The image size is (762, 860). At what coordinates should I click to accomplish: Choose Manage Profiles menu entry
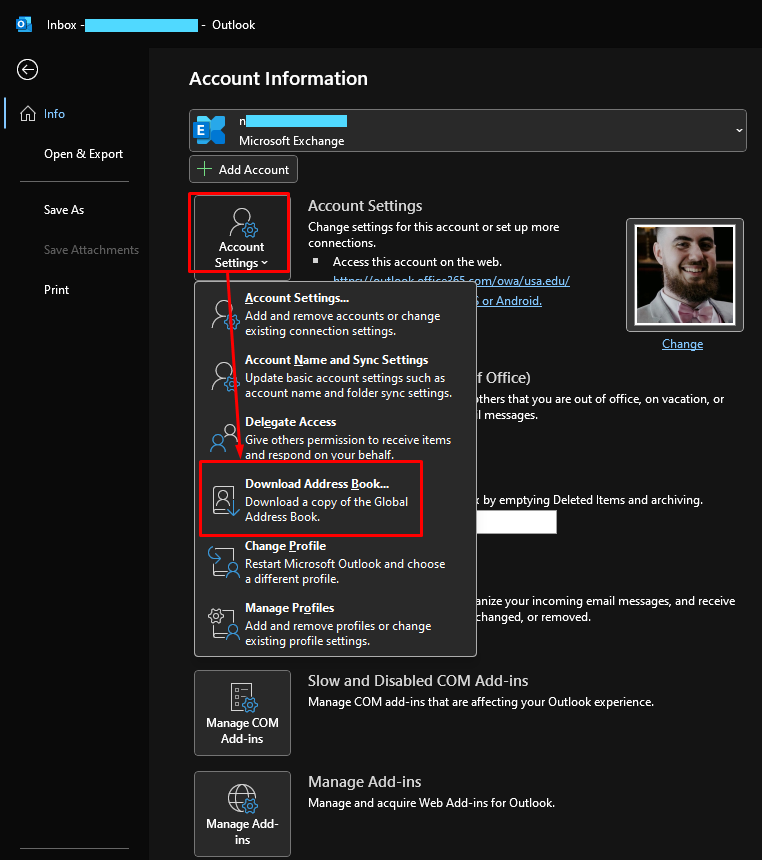(335, 624)
